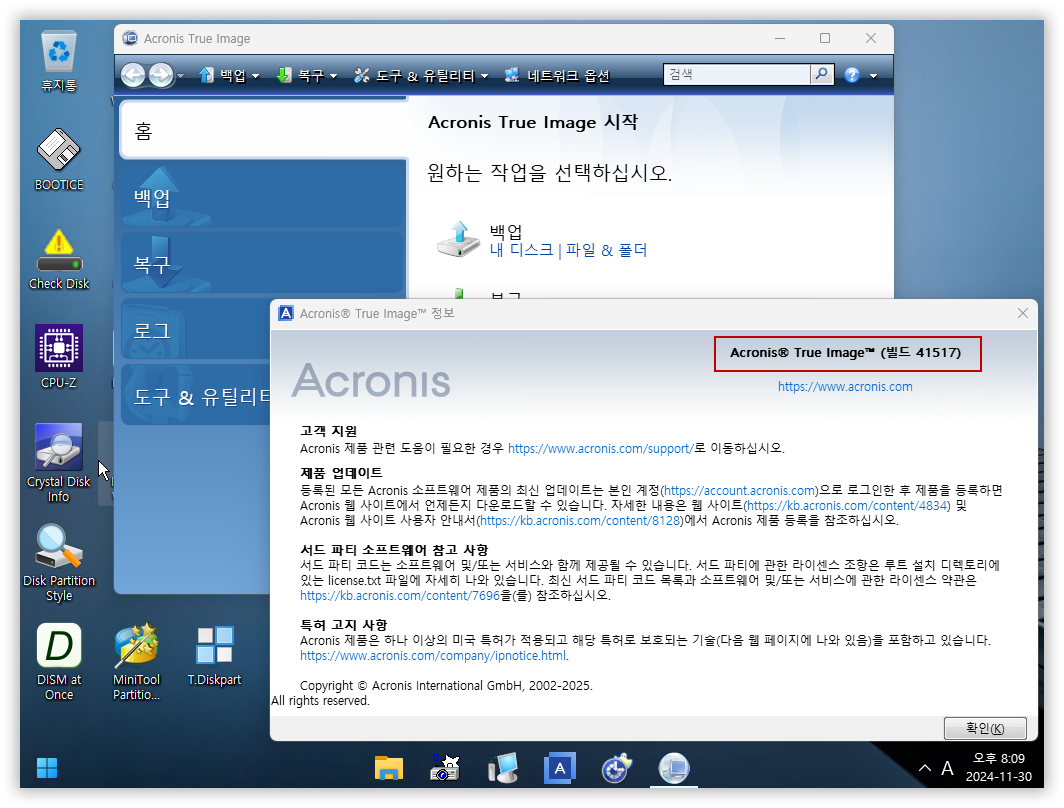The width and height of the screenshot is (1064, 808).
Task: Maximize the Acronis True Image window
Action: coord(824,38)
